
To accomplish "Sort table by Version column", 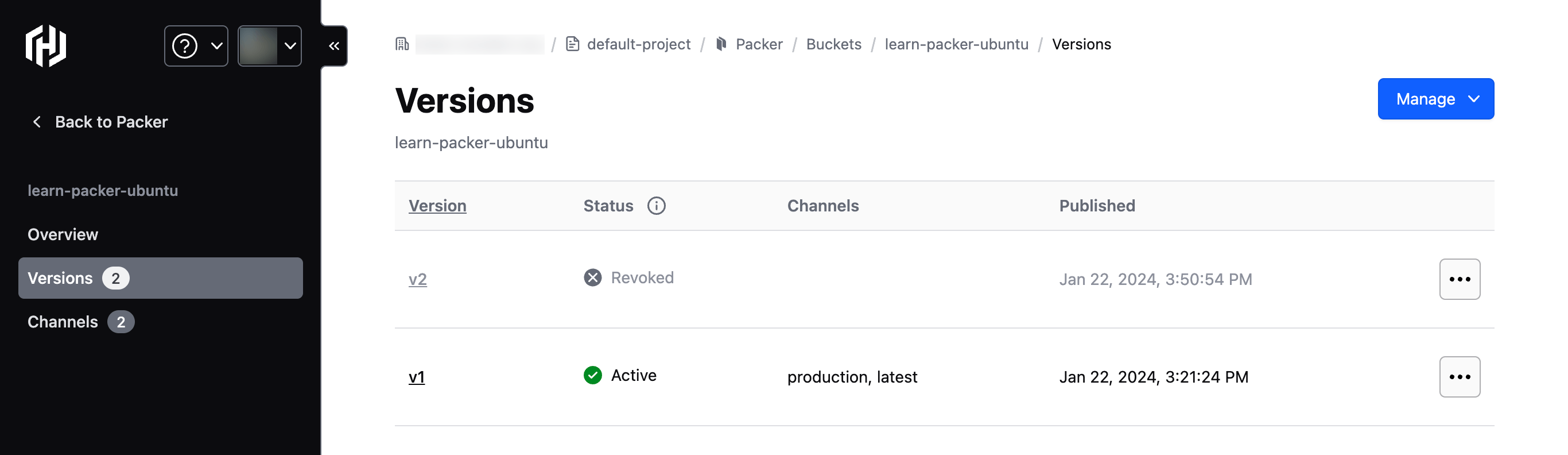I will [x=437, y=206].
